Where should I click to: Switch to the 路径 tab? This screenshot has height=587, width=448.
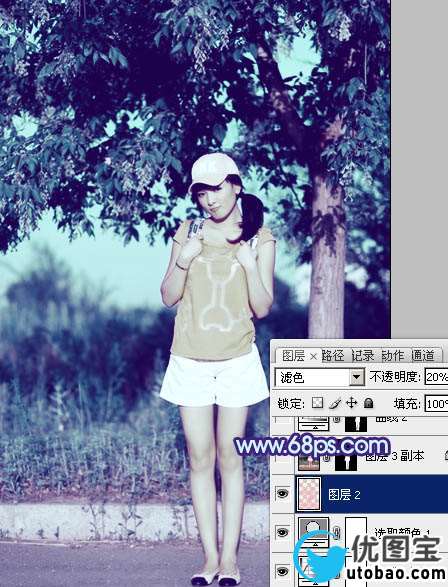[332, 355]
